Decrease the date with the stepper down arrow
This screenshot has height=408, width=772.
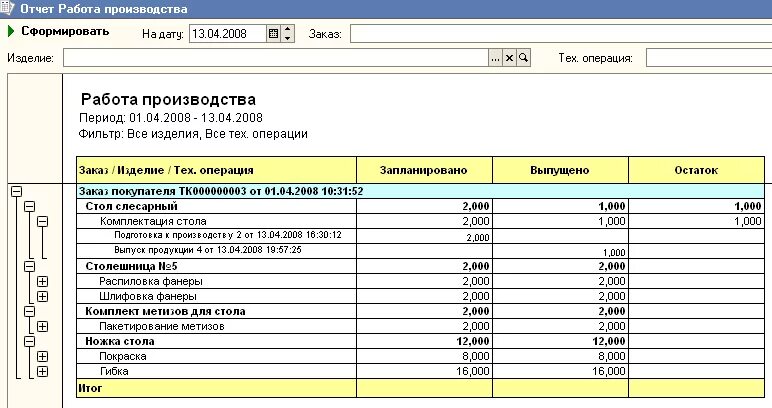pyautogui.click(x=288, y=38)
